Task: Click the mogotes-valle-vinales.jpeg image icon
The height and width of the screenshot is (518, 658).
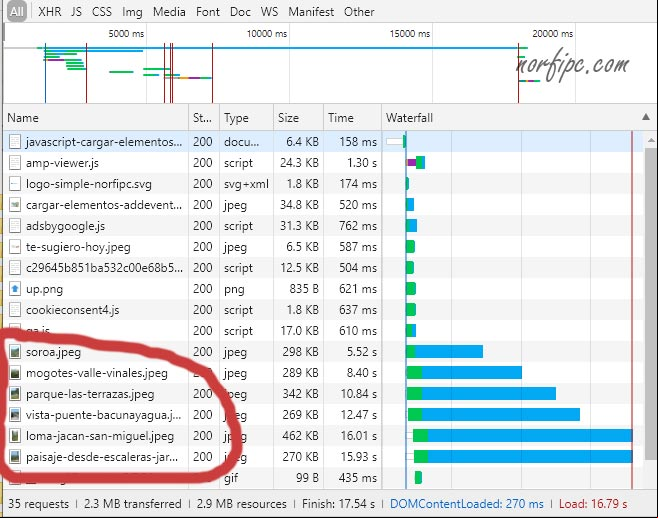Action: click(x=15, y=373)
